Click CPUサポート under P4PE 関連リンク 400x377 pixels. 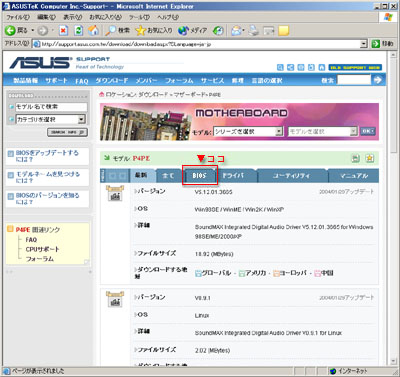point(42,249)
